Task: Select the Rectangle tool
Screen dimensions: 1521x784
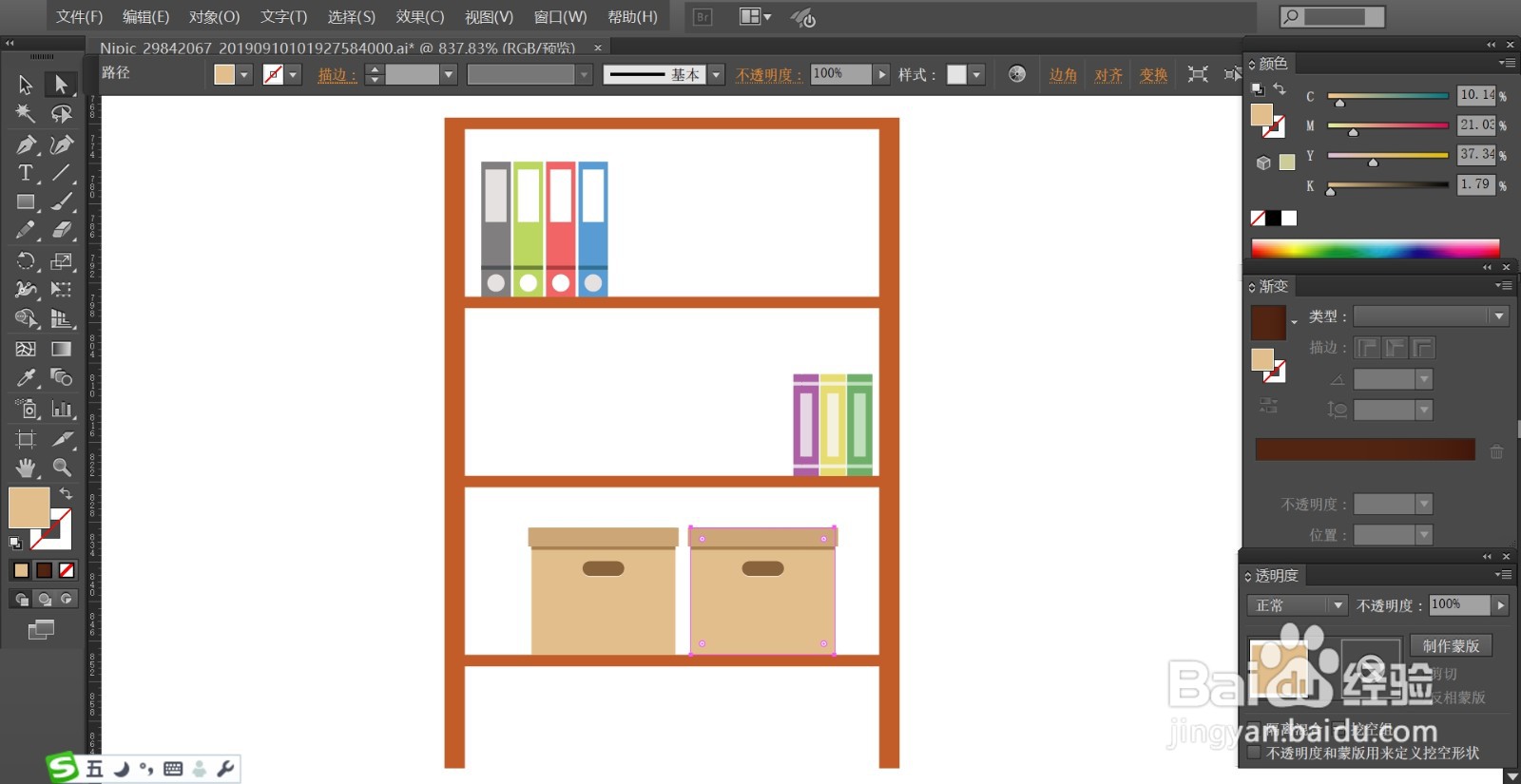Action: coord(26,202)
